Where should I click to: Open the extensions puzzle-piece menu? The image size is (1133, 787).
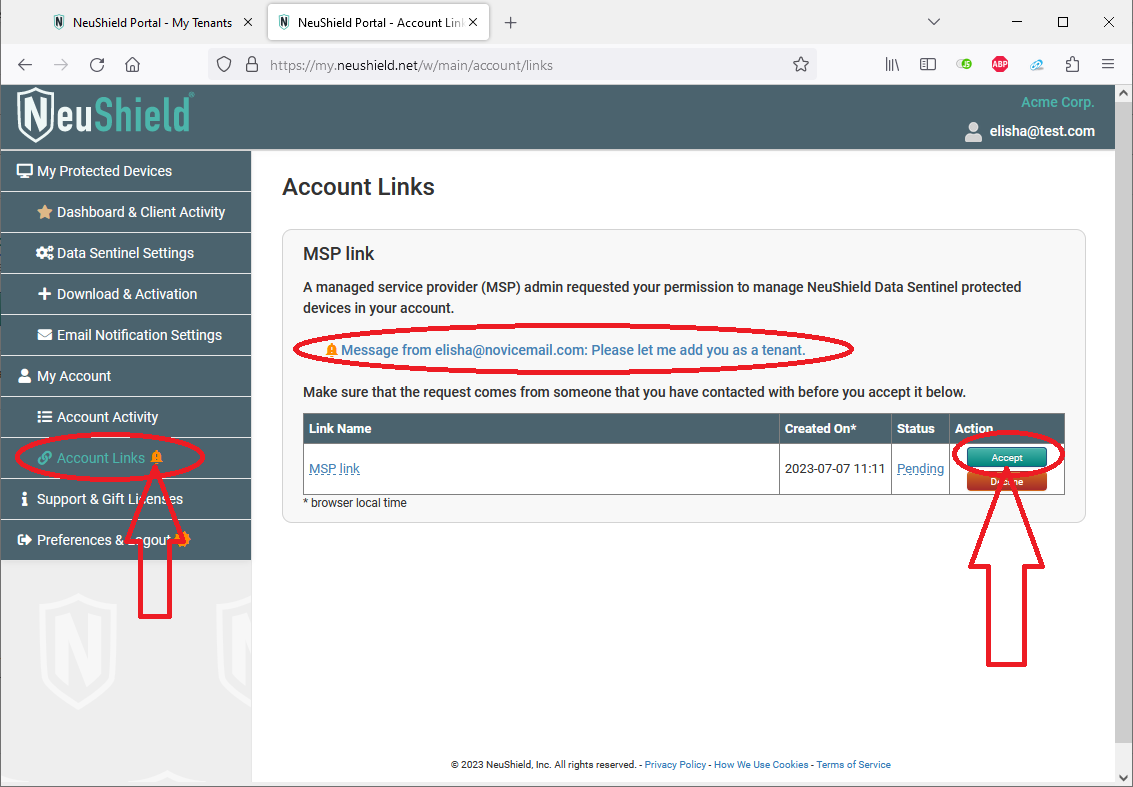(x=1072, y=65)
